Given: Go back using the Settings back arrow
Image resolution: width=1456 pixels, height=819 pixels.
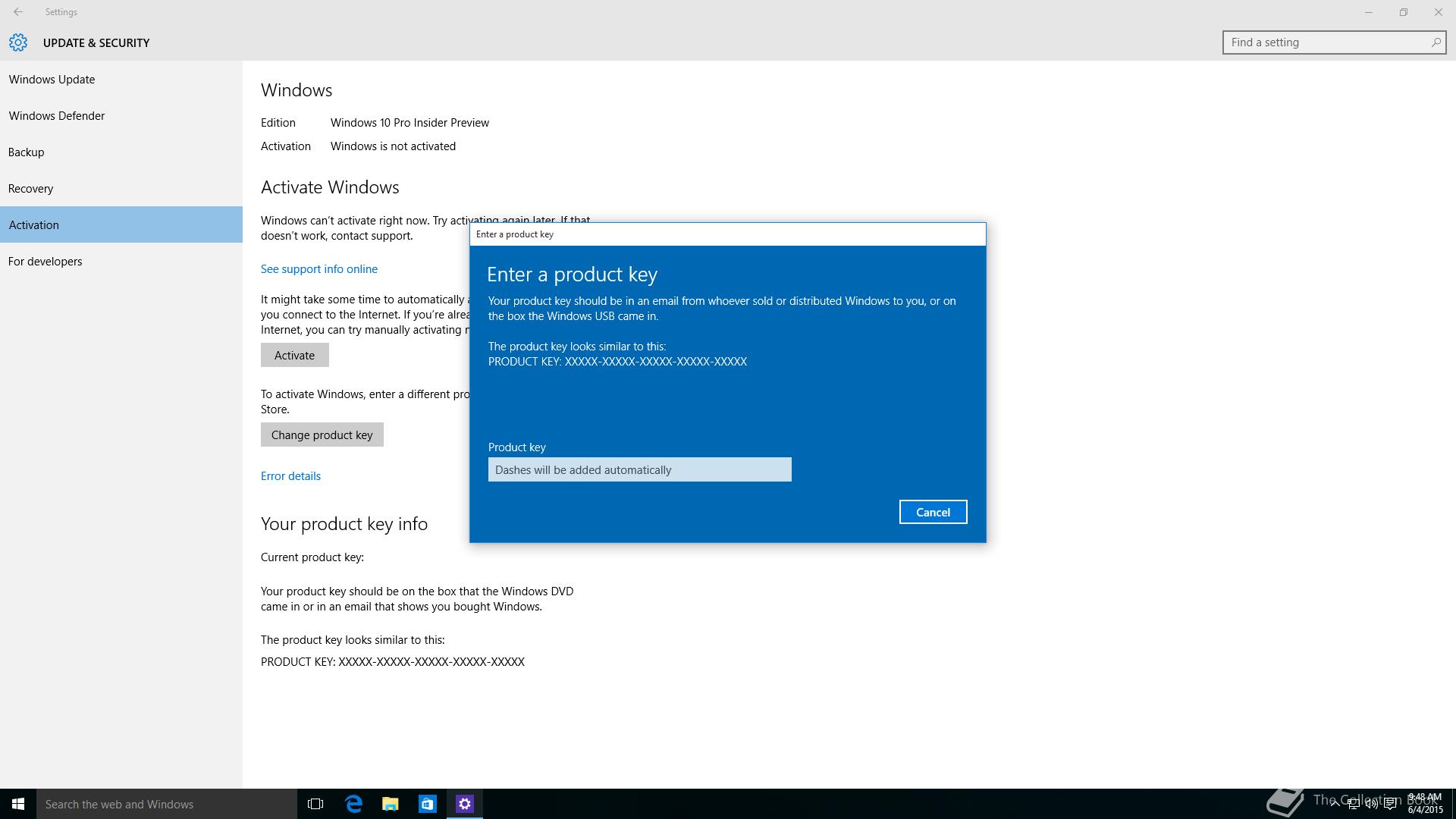Looking at the screenshot, I should pyautogui.click(x=17, y=12).
